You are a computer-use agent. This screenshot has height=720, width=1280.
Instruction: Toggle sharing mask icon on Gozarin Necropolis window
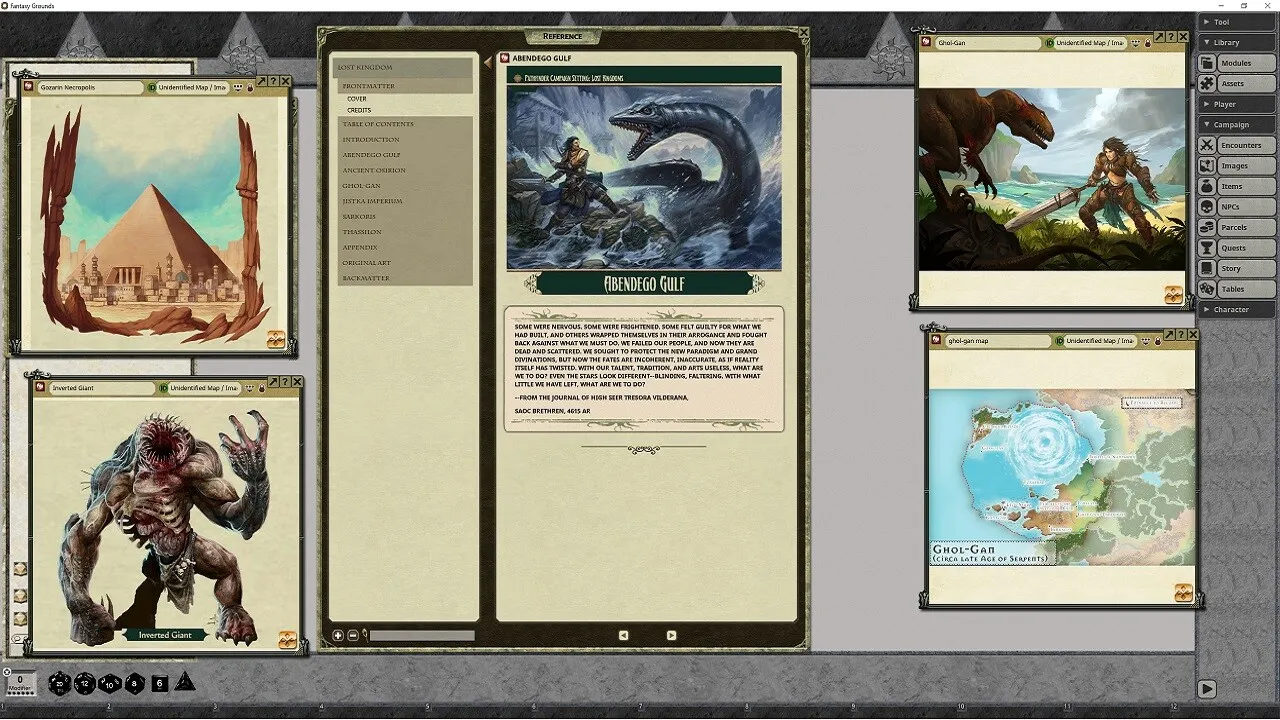(237, 87)
